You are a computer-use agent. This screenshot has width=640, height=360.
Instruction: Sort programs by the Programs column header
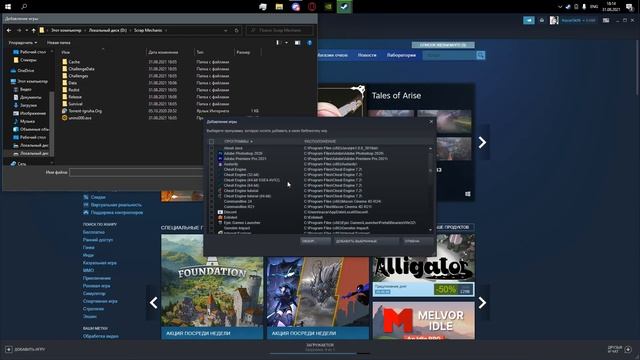[x=238, y=142]
